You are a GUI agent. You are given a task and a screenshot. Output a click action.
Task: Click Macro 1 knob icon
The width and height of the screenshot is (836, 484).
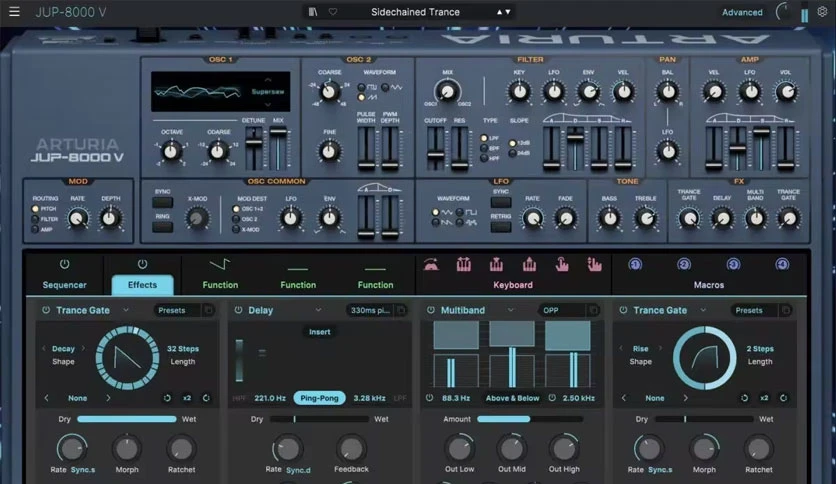pyautogui.click(x=634, y=264)
